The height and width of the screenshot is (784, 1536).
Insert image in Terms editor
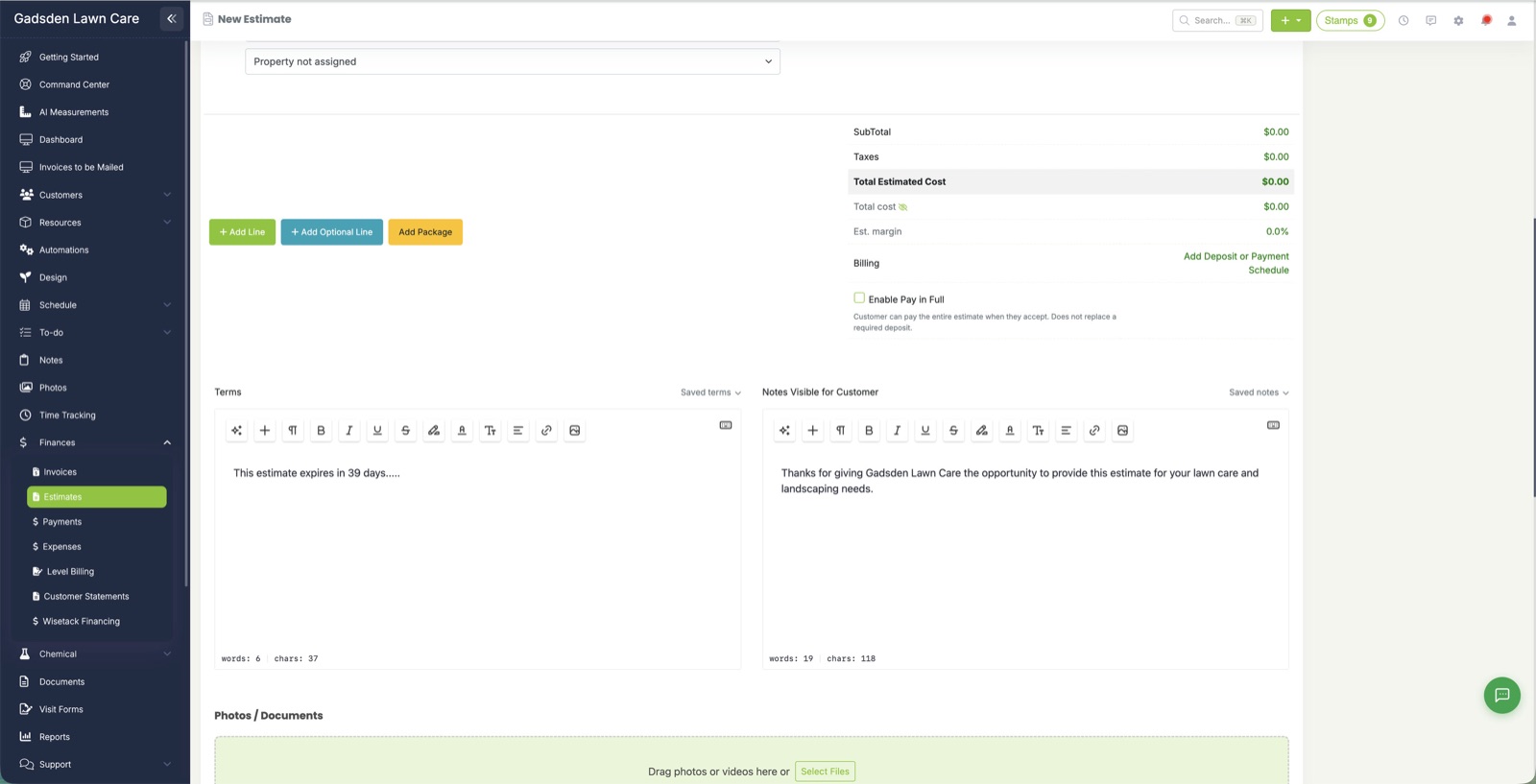[574, 431]
